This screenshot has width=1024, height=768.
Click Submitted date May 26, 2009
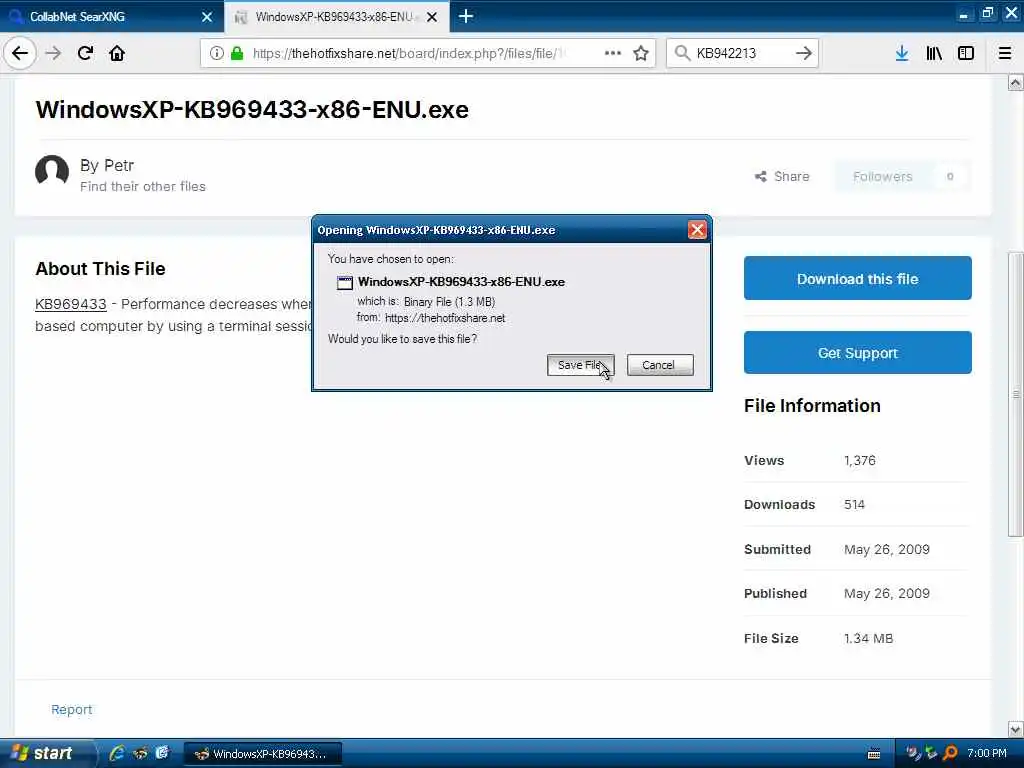[886, 549]
